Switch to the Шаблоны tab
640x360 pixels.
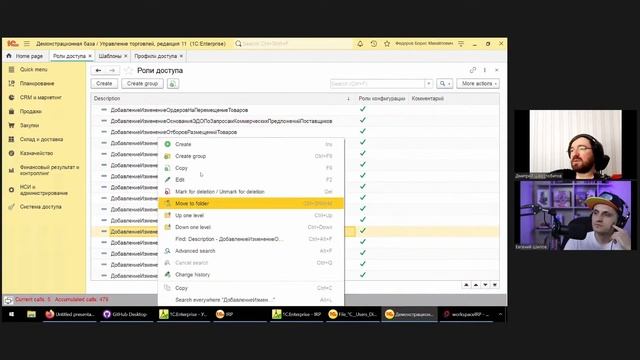[x=110, y=56]
